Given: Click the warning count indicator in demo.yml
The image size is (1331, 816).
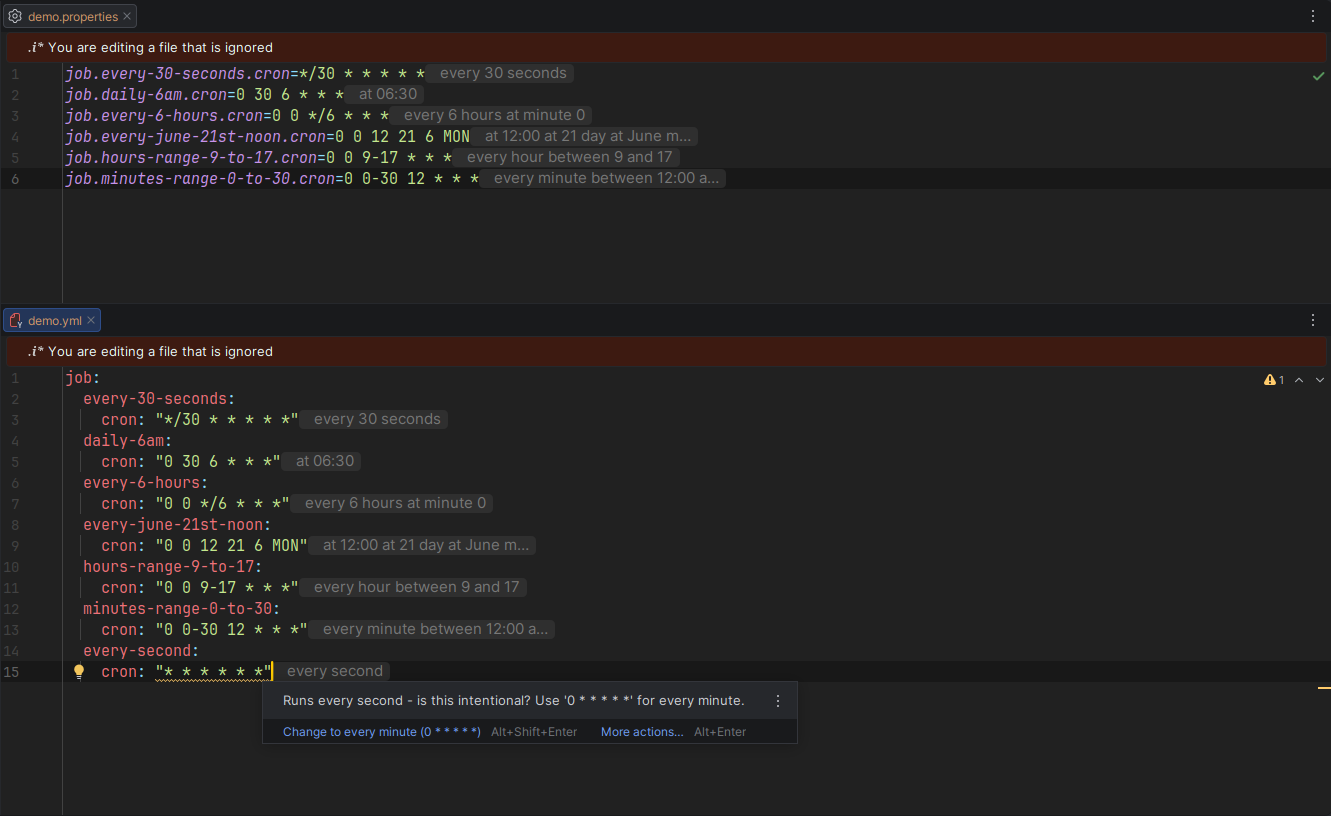Looking at the screenshot, I should 1274,380.
